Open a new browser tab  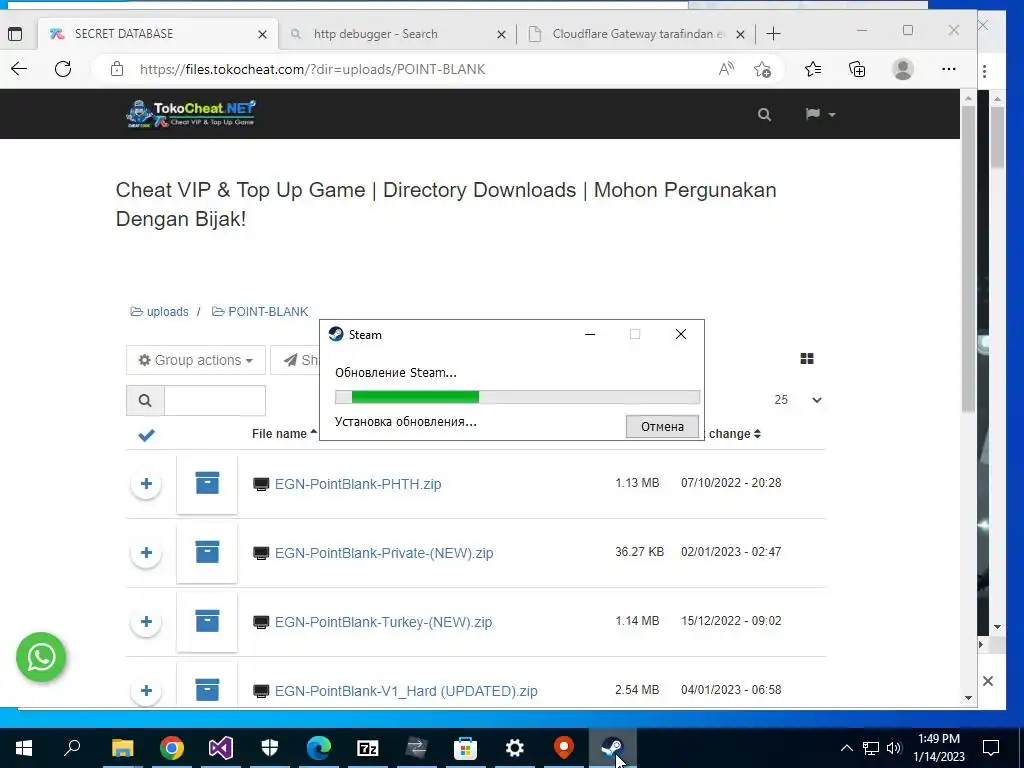click(773, 34)
